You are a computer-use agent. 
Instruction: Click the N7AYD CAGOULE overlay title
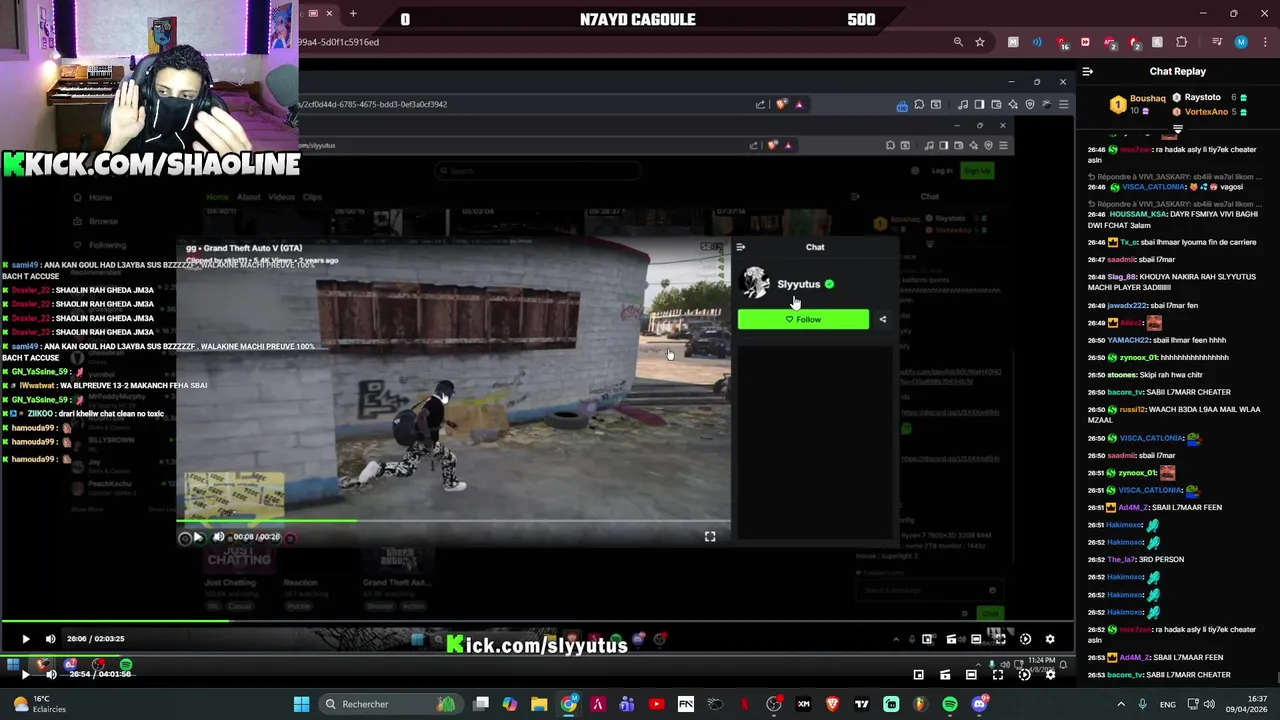[x=638, y=19]
